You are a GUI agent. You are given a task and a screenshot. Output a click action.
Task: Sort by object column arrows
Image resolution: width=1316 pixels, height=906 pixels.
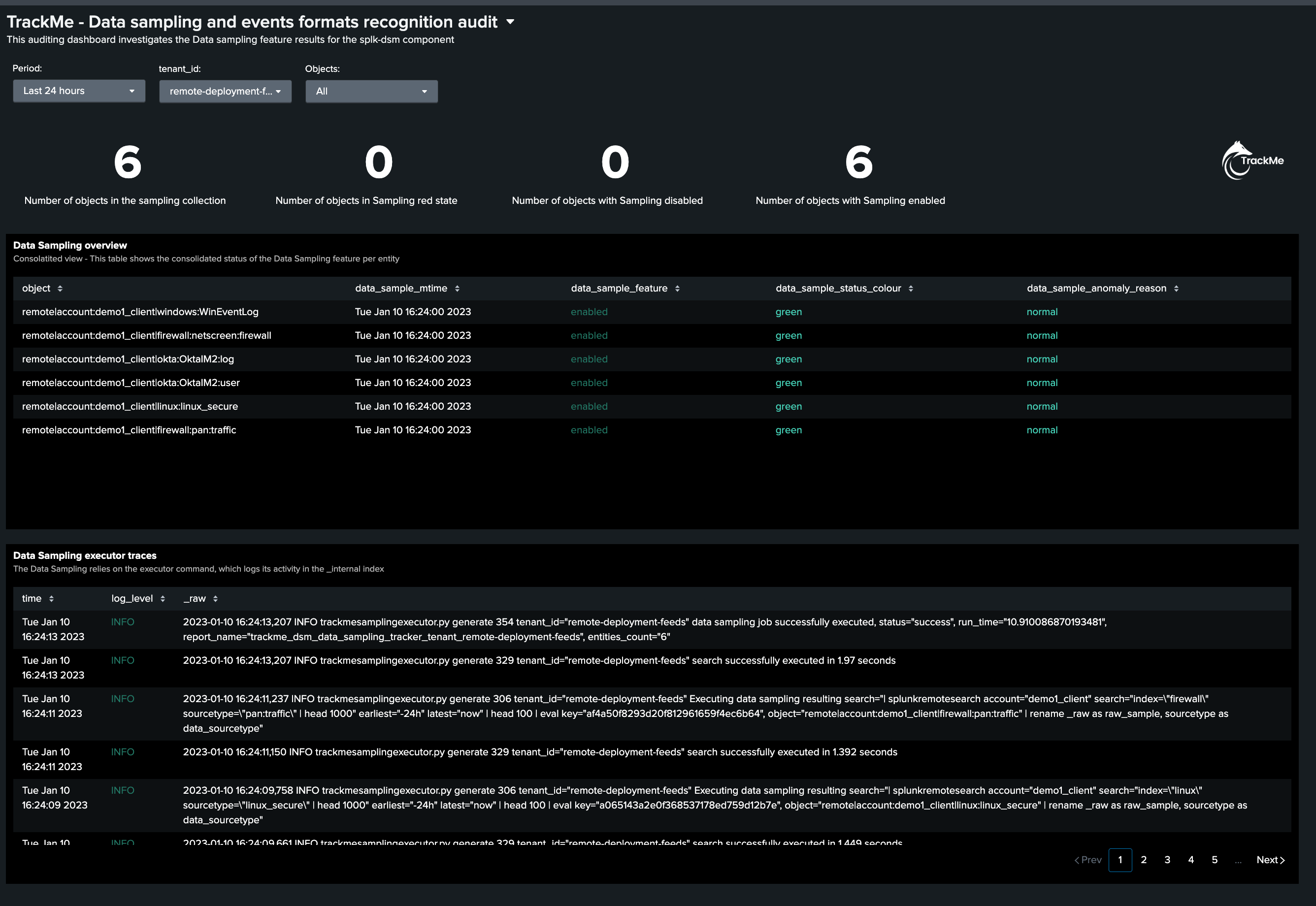tap(60, 289)
